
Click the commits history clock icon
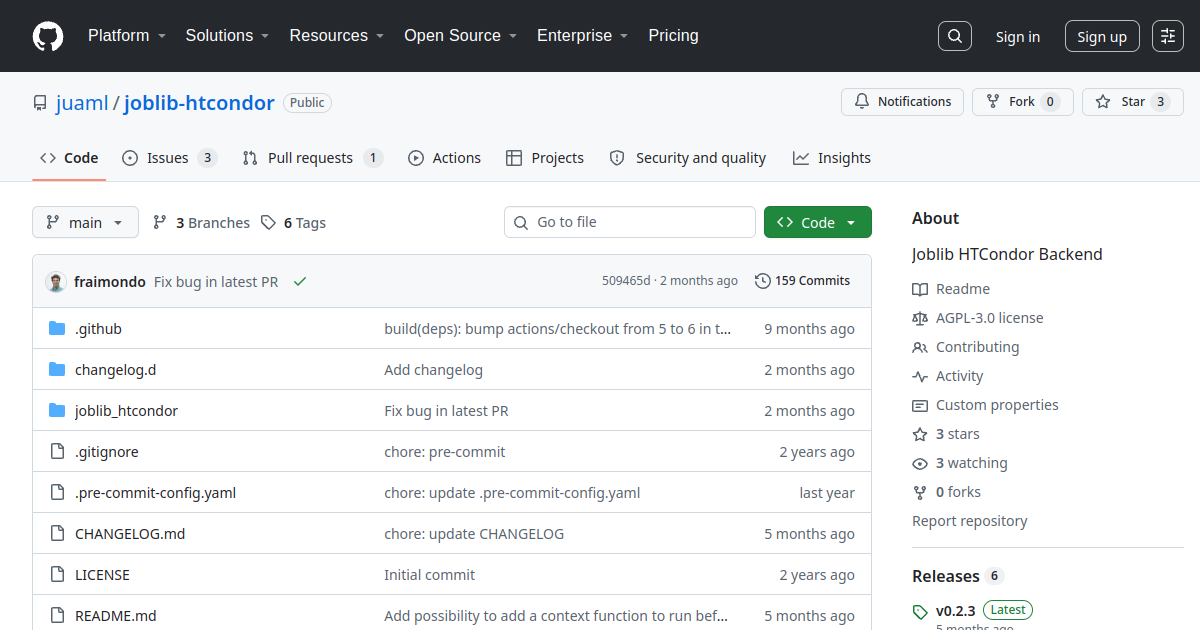pos(763,281)
